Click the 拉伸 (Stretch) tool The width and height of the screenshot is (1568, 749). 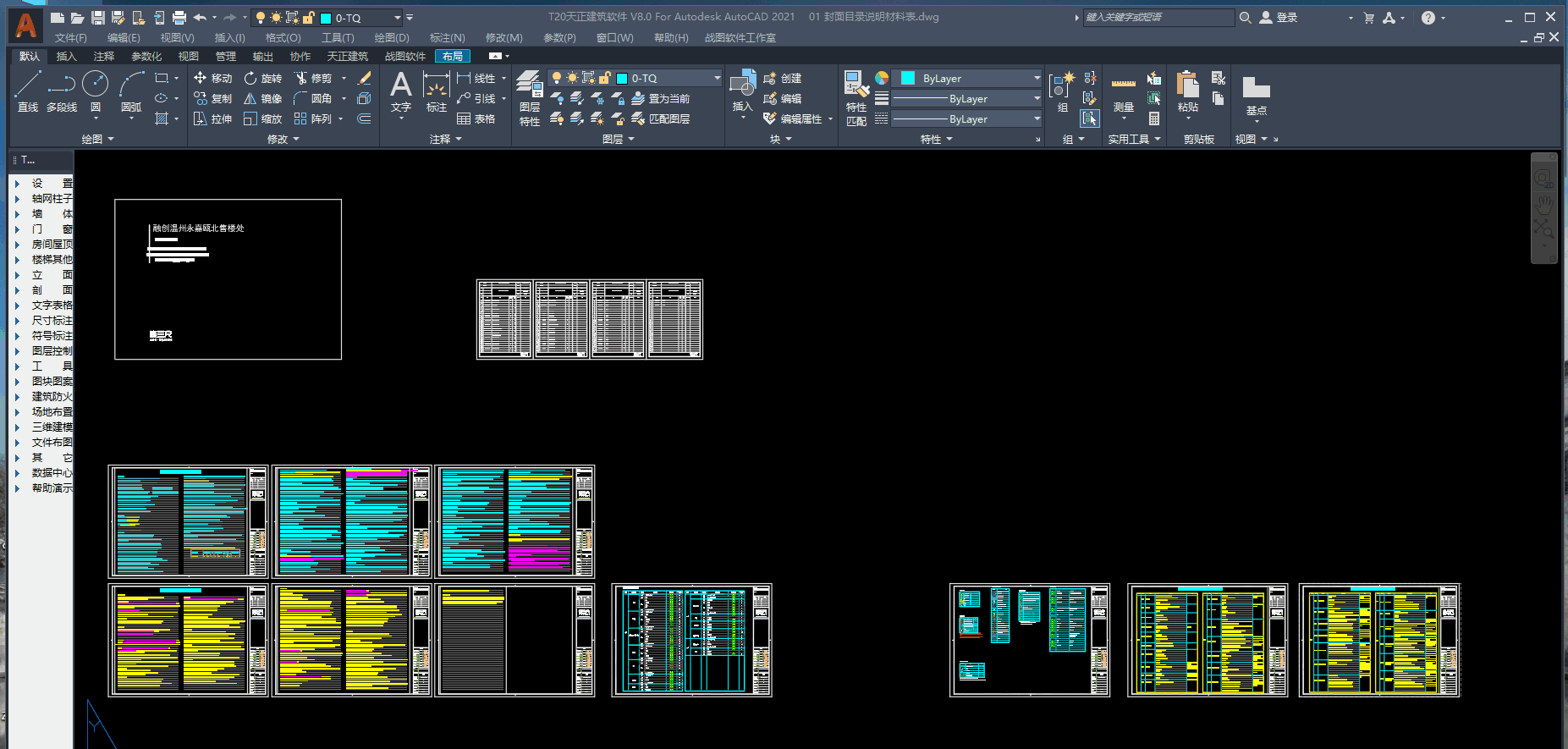pyautogui.click(x=212, y=118)
